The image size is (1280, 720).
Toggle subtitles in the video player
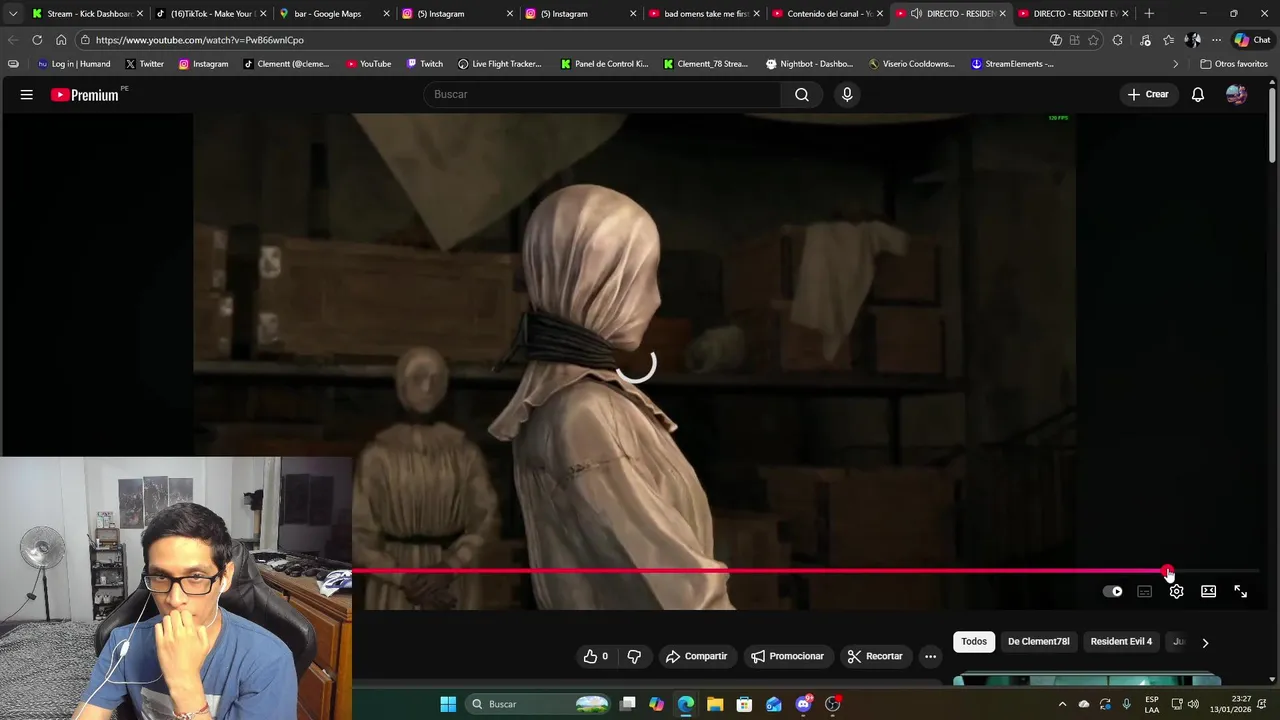[1145, 591]
